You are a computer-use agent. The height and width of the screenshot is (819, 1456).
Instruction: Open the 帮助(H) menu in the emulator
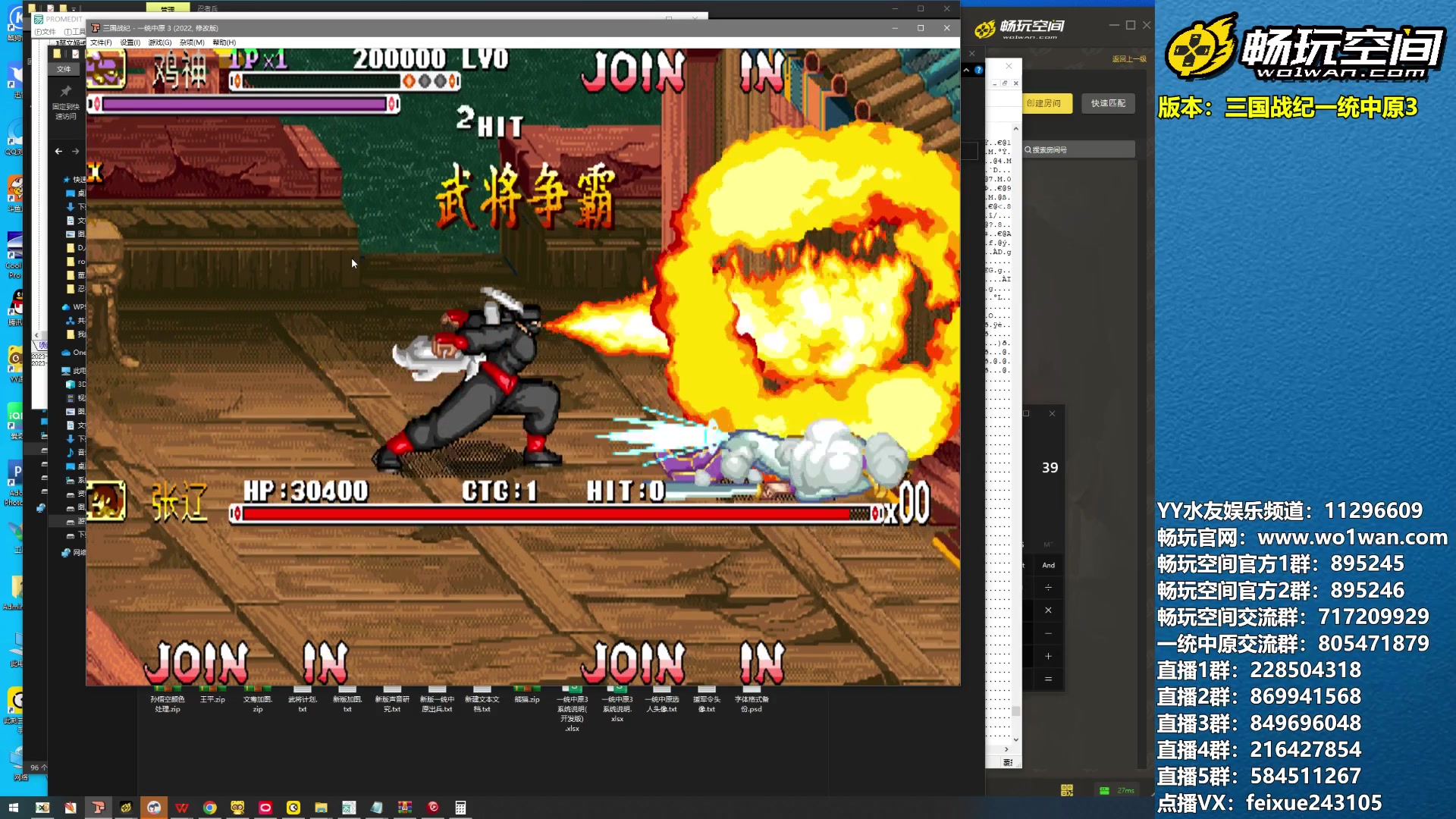click(x=224, y=42)
